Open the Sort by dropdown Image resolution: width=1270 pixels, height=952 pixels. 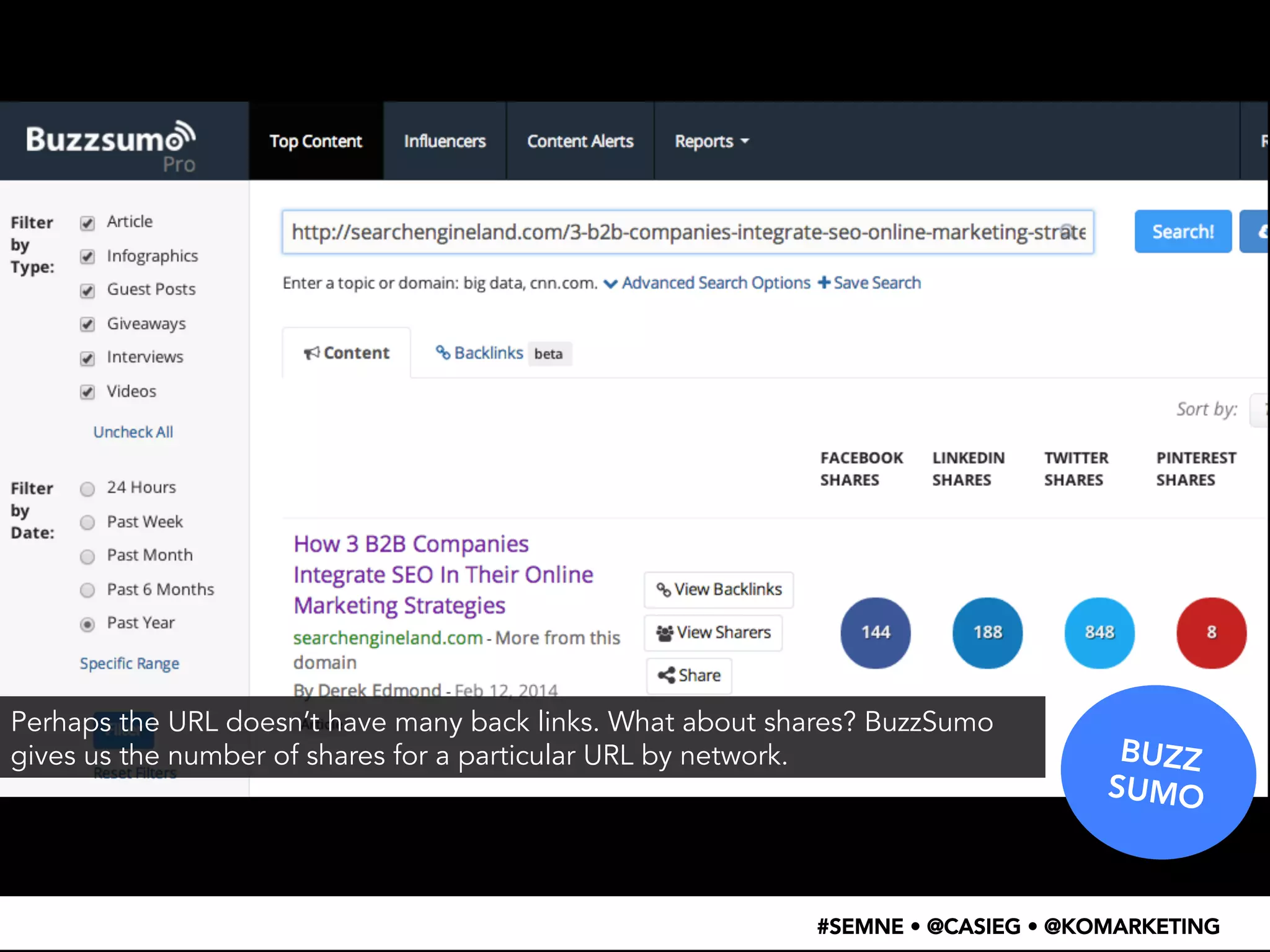point(1259,410)
